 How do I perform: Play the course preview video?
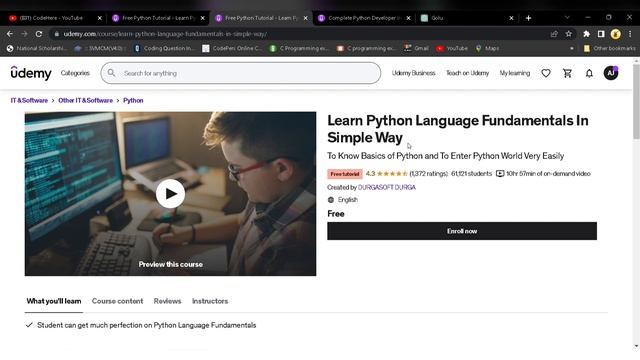(x=170, y=193)
